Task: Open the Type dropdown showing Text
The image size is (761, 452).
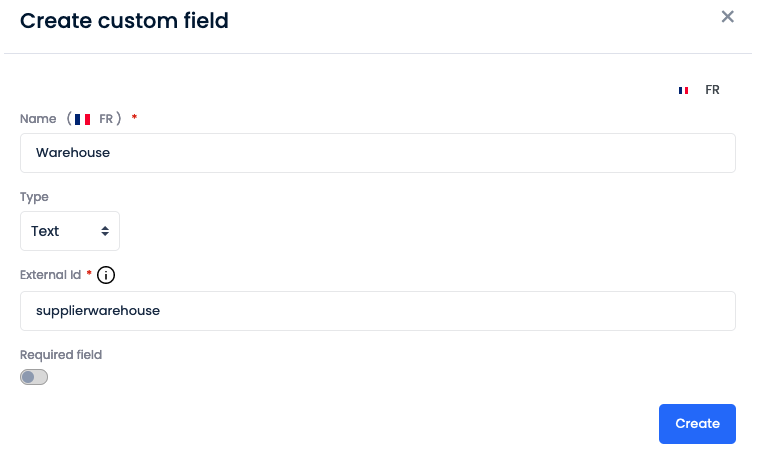Action: [x=69, y=231]
